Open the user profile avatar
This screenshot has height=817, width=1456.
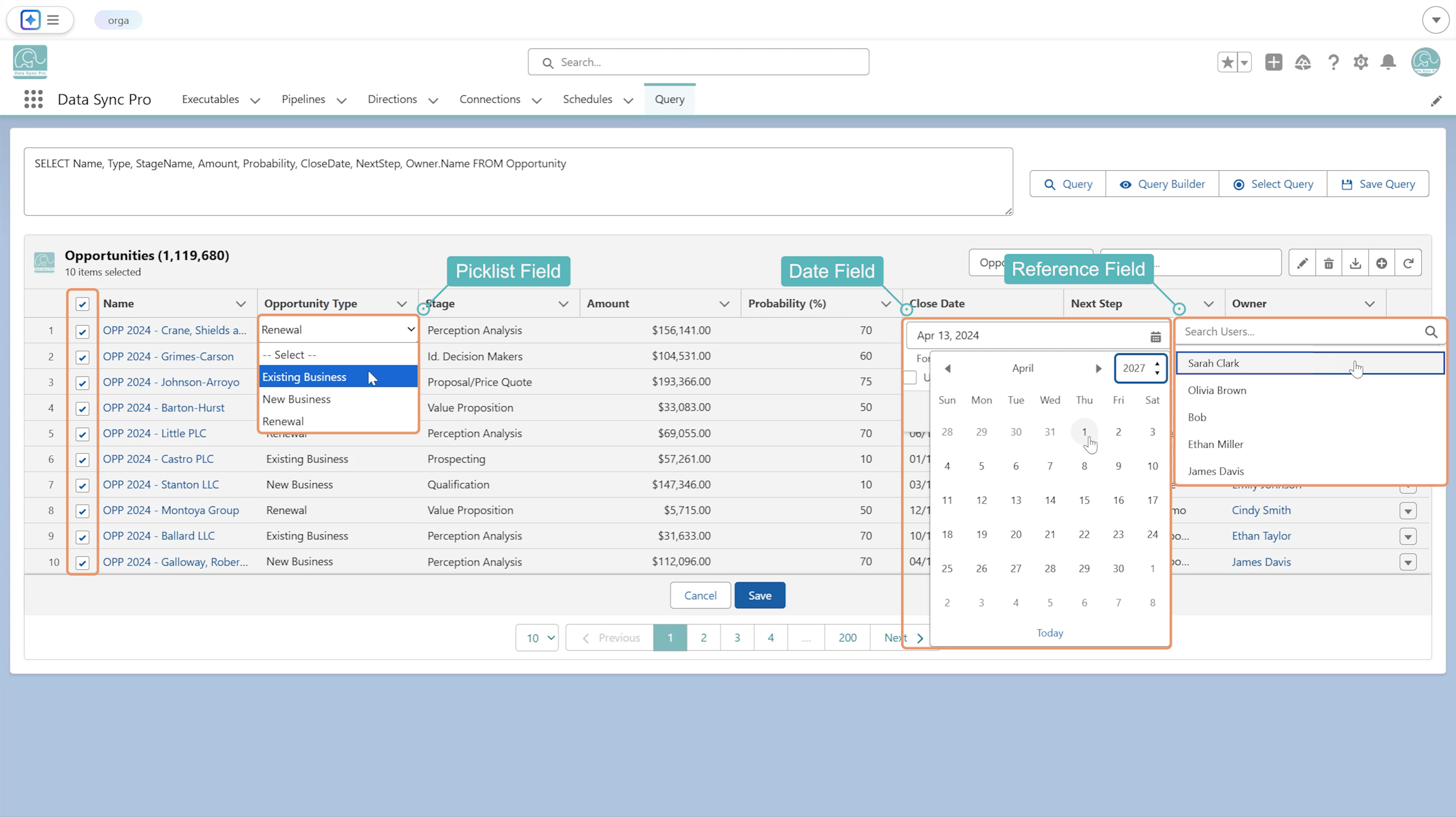pyautogui.click(x=1425, y=62)
